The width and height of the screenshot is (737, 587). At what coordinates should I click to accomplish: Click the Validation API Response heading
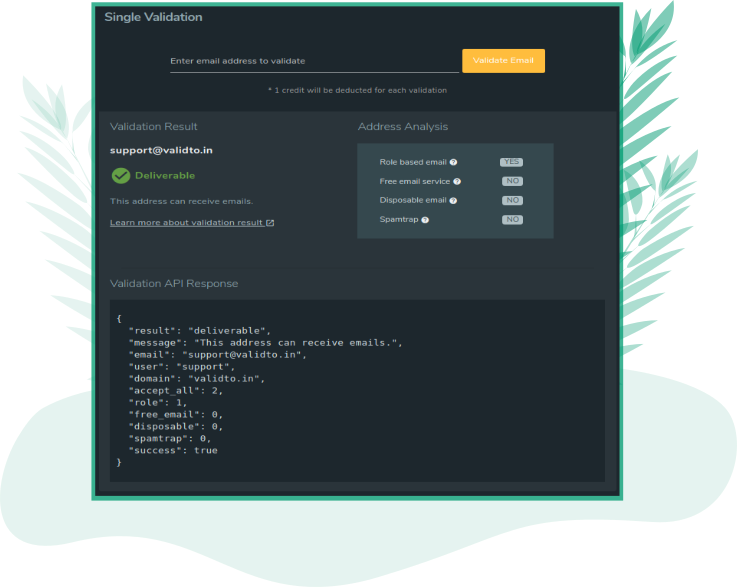click(174, 283)
